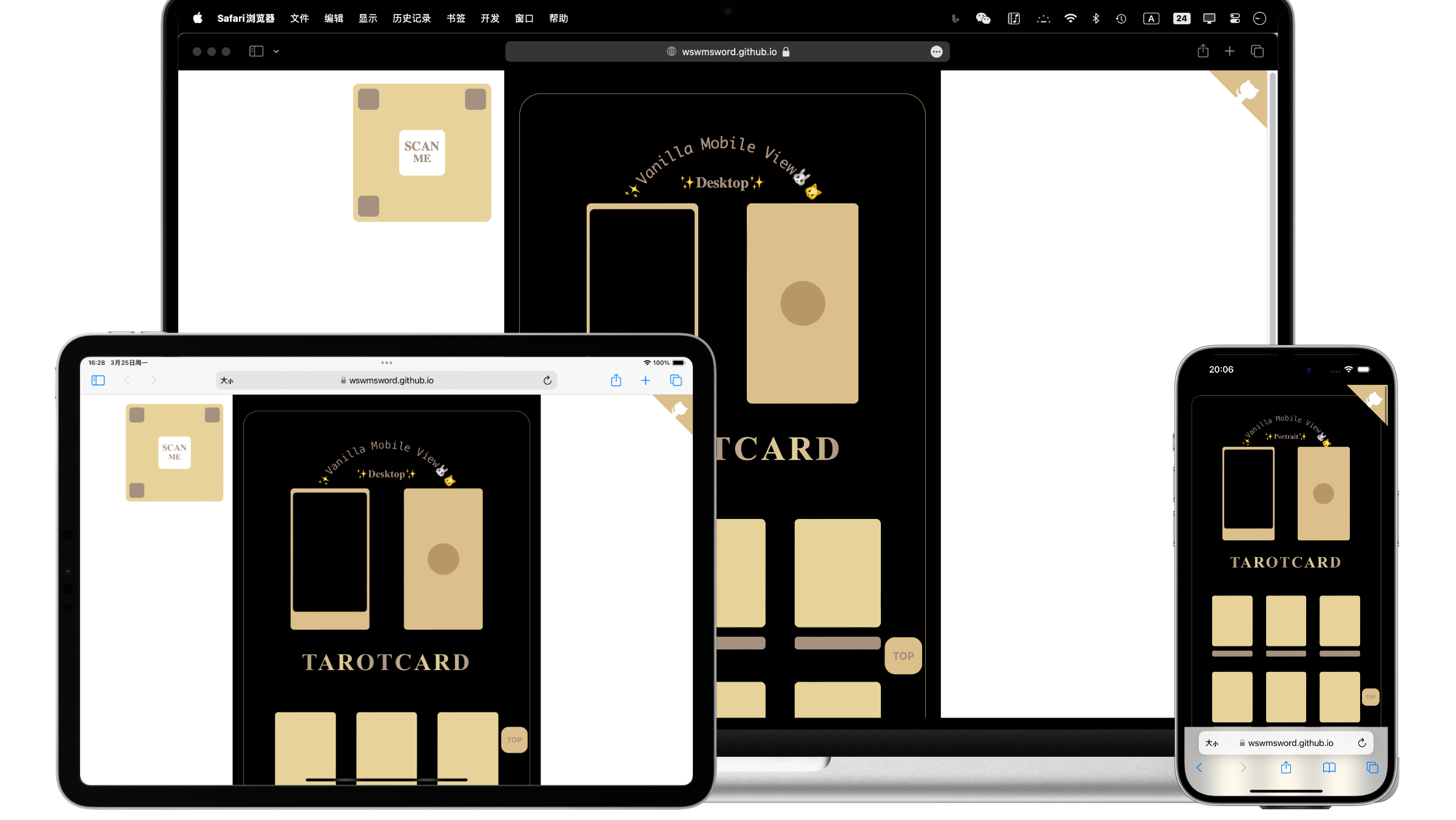Open page options ellipsis in Mac address bar
The width and height of the screenshot is (1456, 820).
[936, 52]
